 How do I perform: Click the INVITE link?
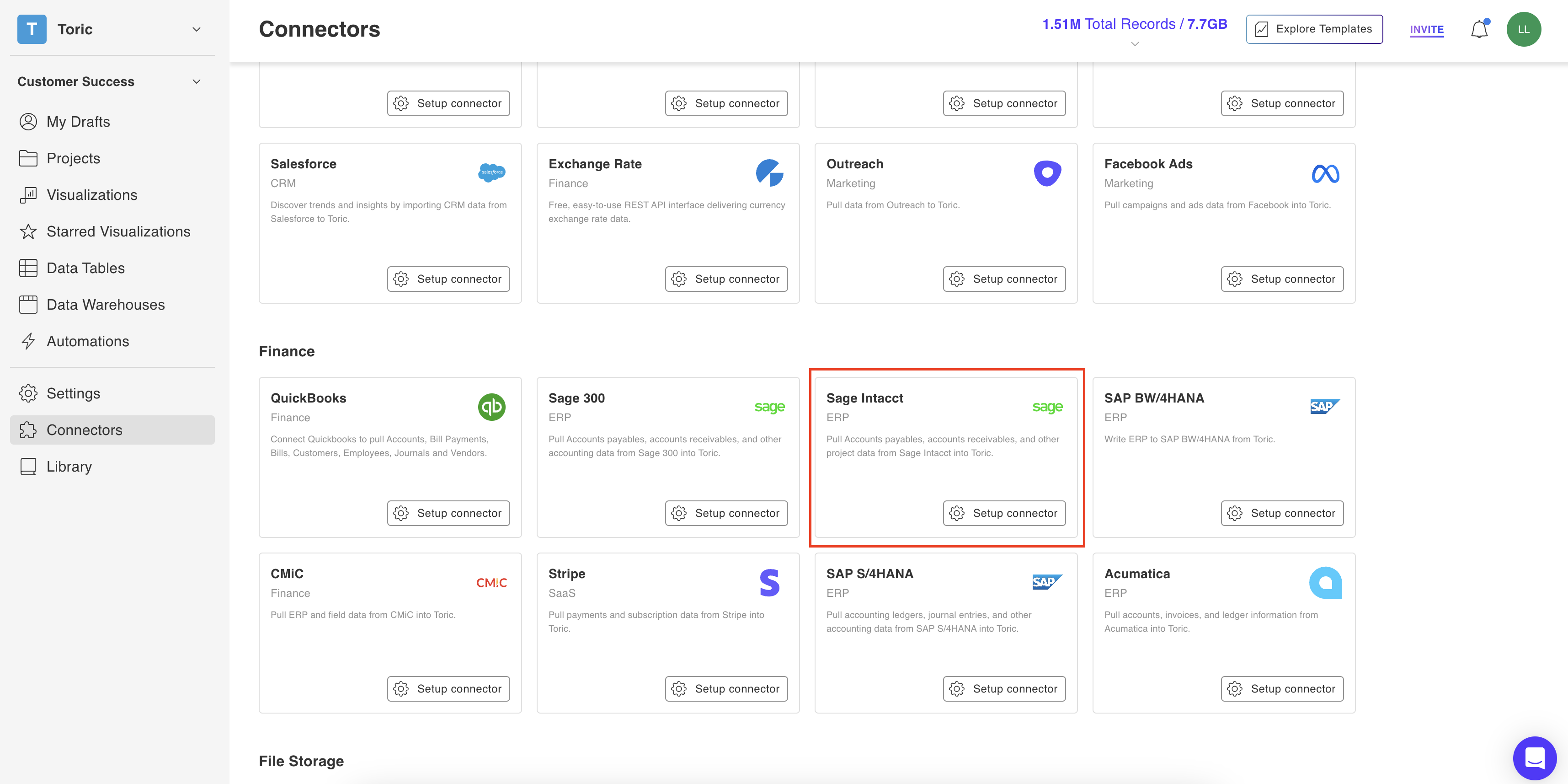pyautogui.click(x=1427, y=29)
